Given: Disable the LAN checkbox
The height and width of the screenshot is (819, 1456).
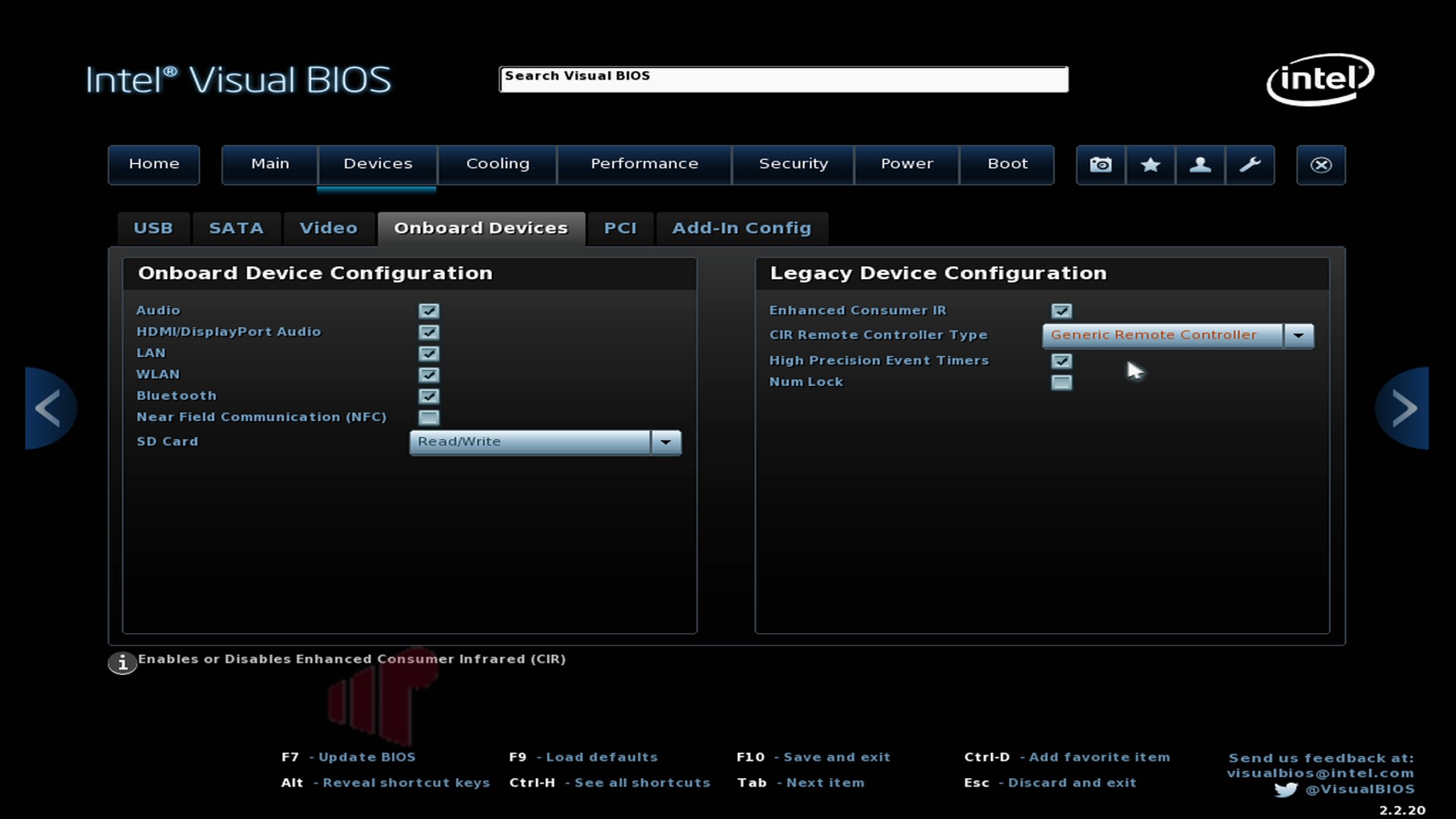Looking at the screenshot, I should pyautogui.click(x=428, y=353).
